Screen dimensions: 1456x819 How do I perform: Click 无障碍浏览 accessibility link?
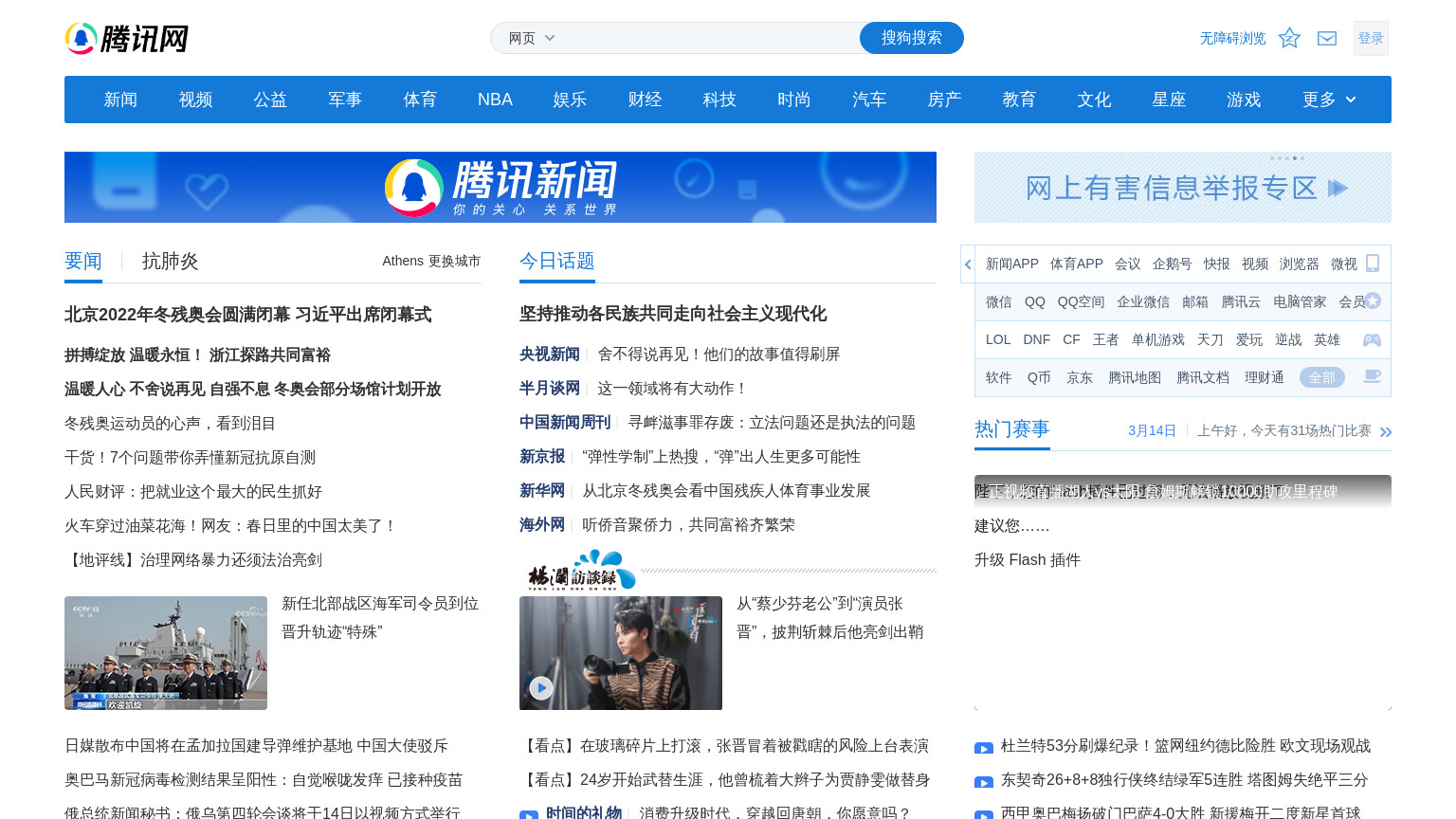(1233, 38)
